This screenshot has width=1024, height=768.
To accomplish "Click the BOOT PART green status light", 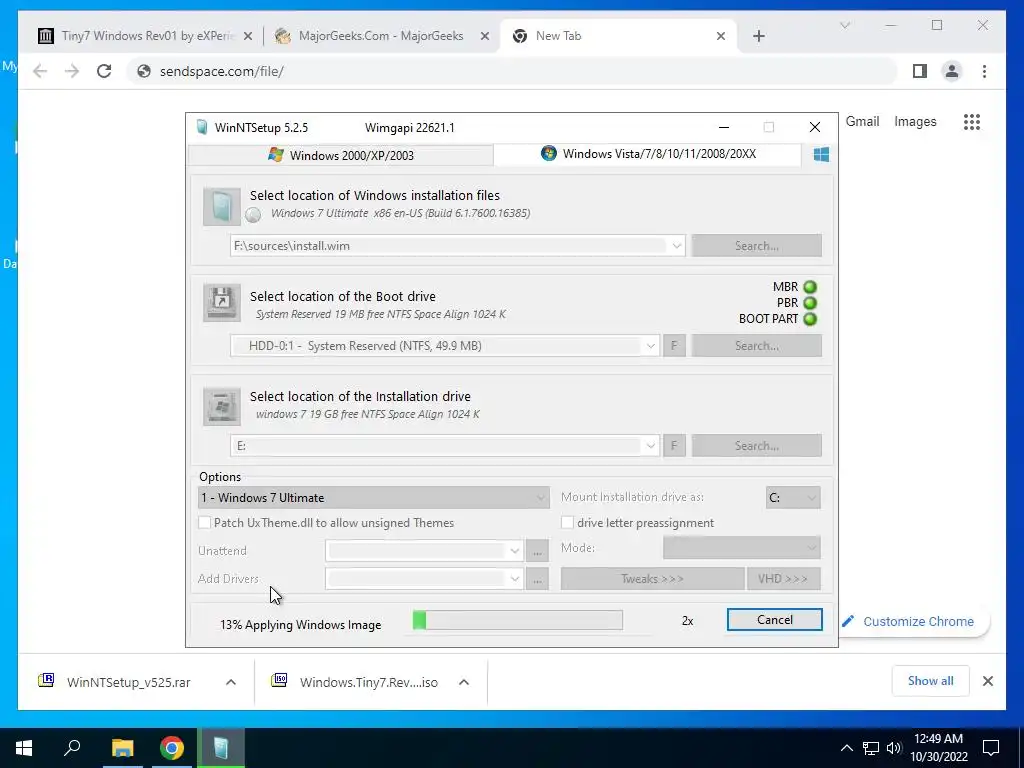I will [810, 319].
